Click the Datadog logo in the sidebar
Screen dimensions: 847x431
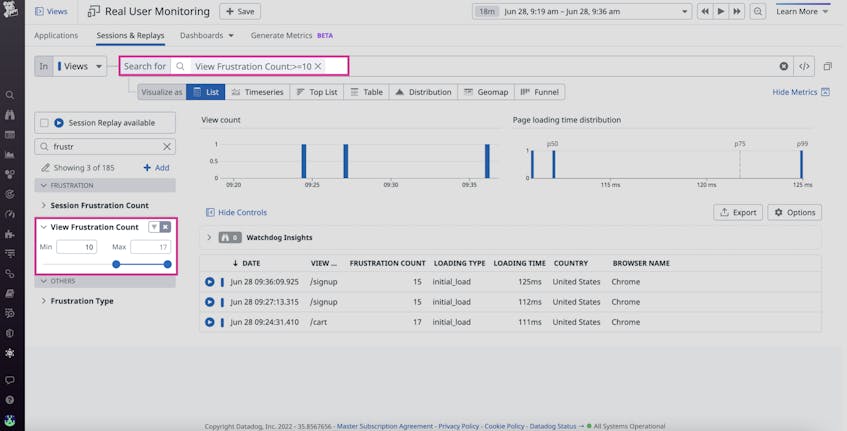pyautogui.click(x=10, y=10)
